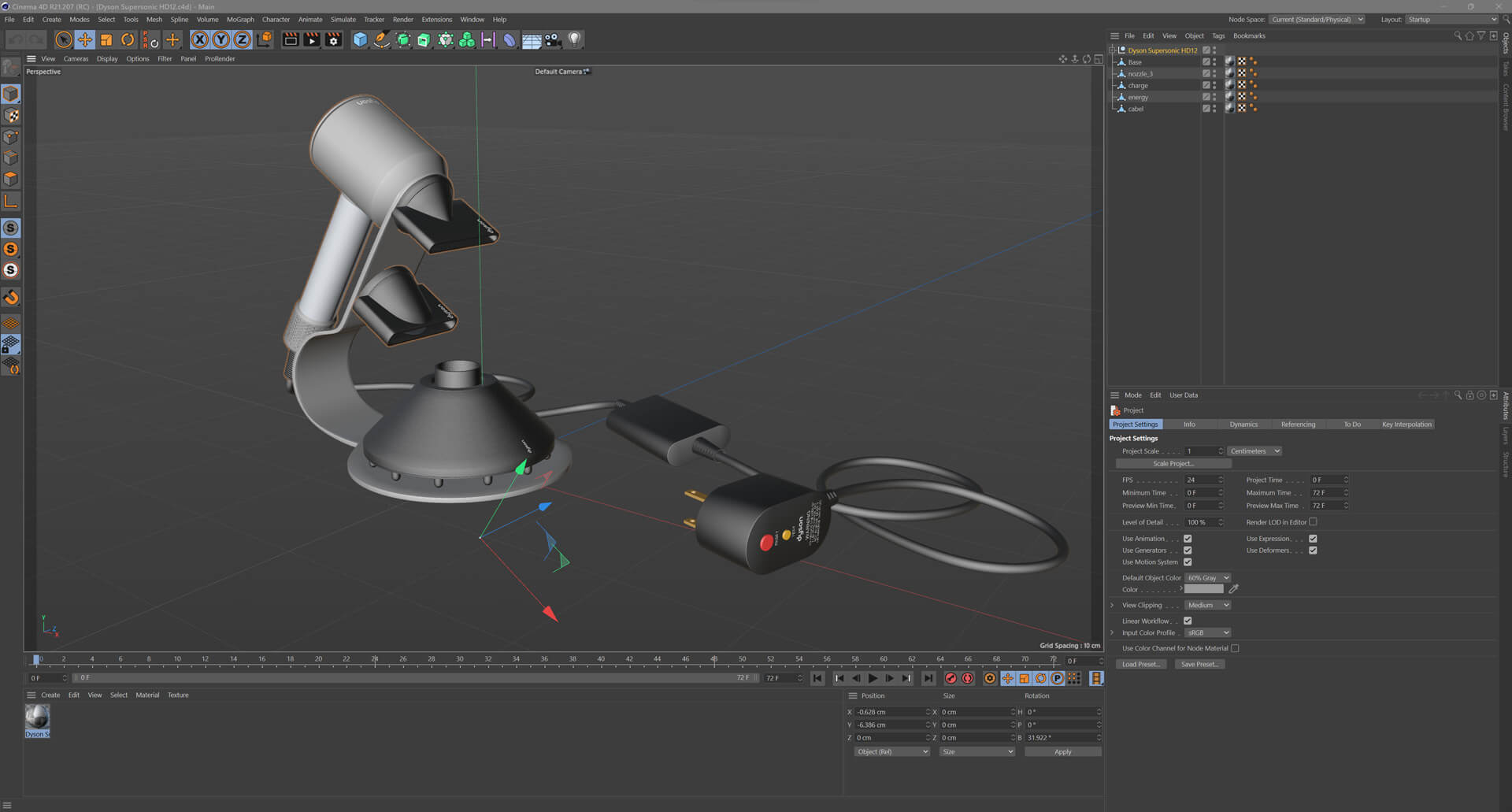Select the Rotate tool in the top toolbar

[x=128, y=39]
